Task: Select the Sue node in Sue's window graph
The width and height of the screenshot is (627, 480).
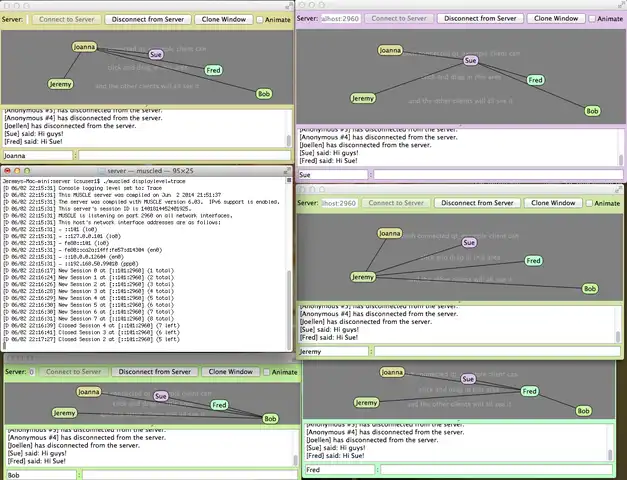Action: coord(471,60)
